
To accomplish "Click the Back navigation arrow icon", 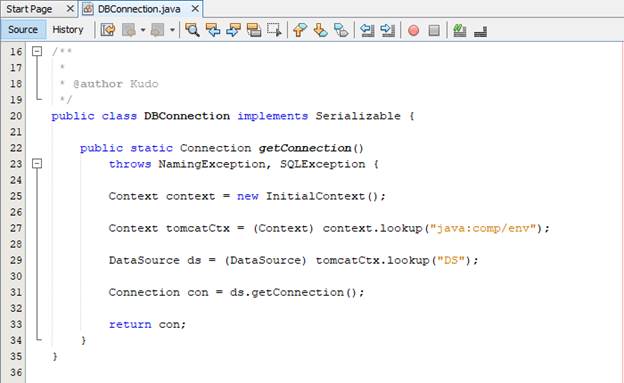I will click(129, 30).
